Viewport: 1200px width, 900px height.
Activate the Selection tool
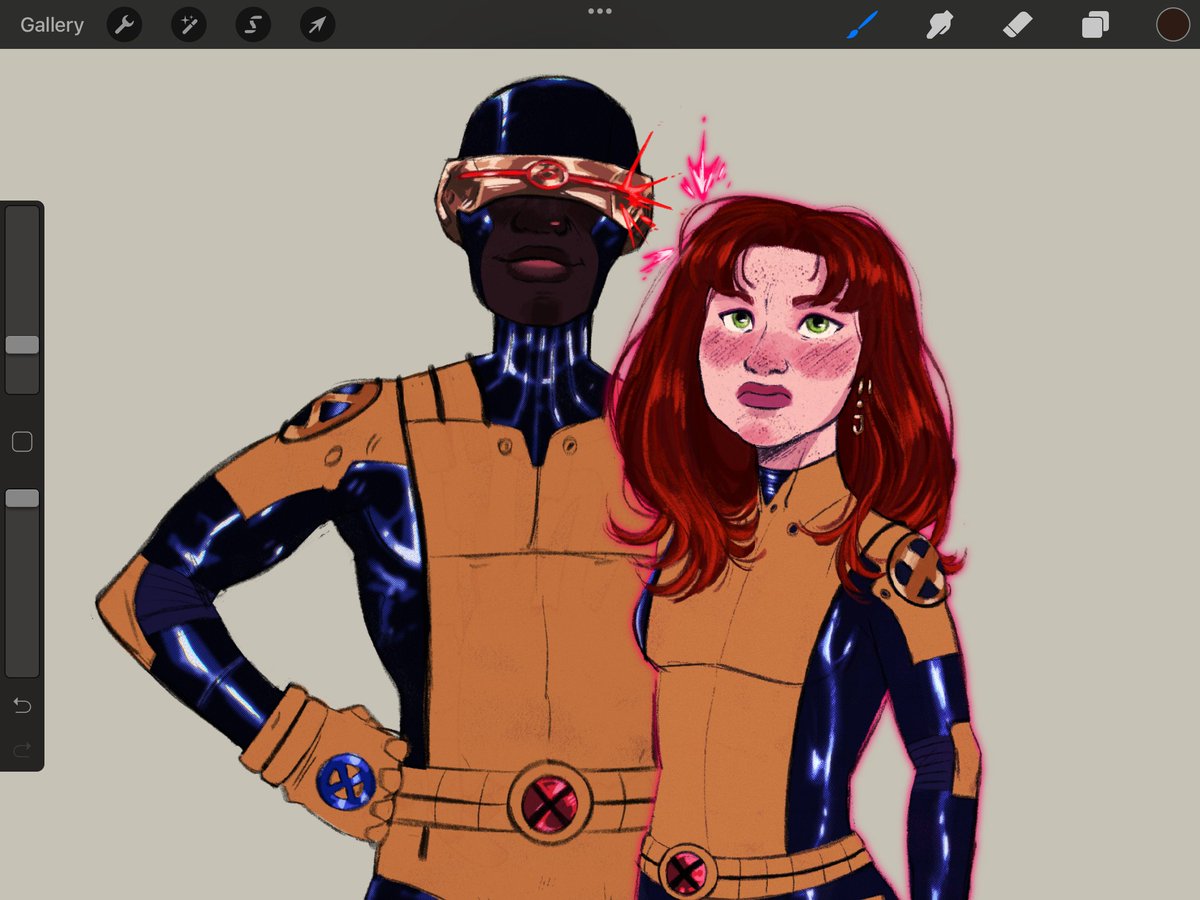coord(253,25)
